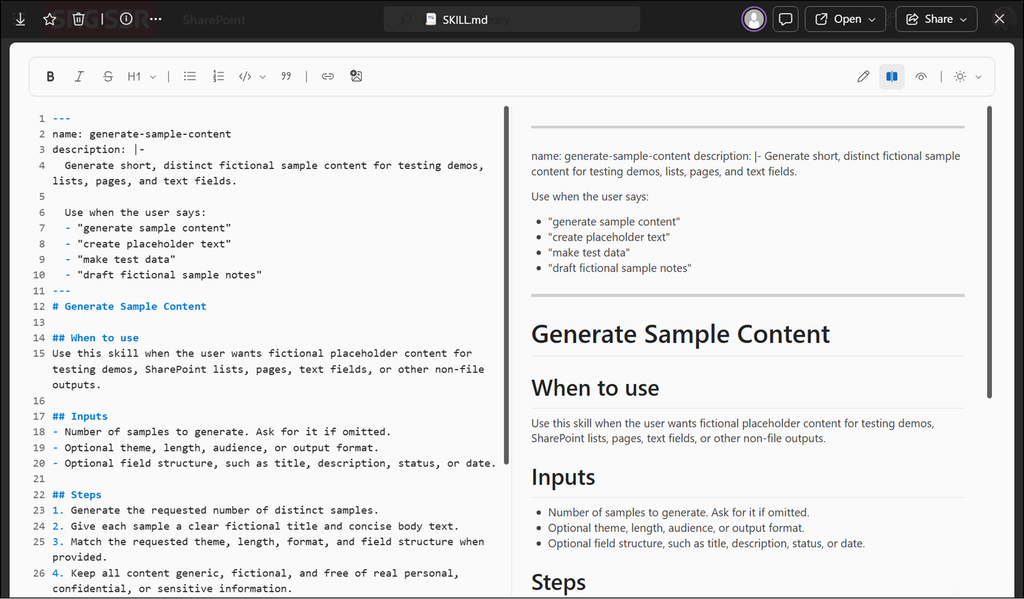Screen dimensions: 1024x599
Task: Switch to edit-only mode pencil icon
Action: [x=863, y=76]
